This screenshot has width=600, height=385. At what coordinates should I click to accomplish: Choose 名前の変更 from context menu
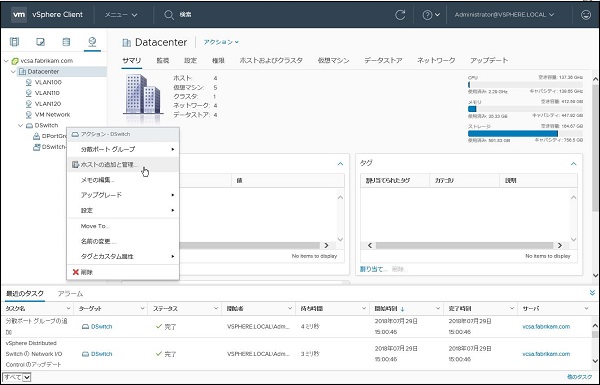[x=123, y=241]
